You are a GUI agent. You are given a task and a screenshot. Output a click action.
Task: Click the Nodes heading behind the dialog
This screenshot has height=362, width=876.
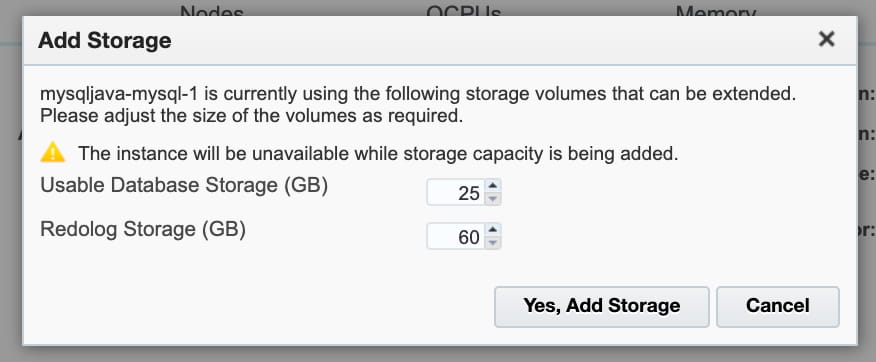click(212, 10)
